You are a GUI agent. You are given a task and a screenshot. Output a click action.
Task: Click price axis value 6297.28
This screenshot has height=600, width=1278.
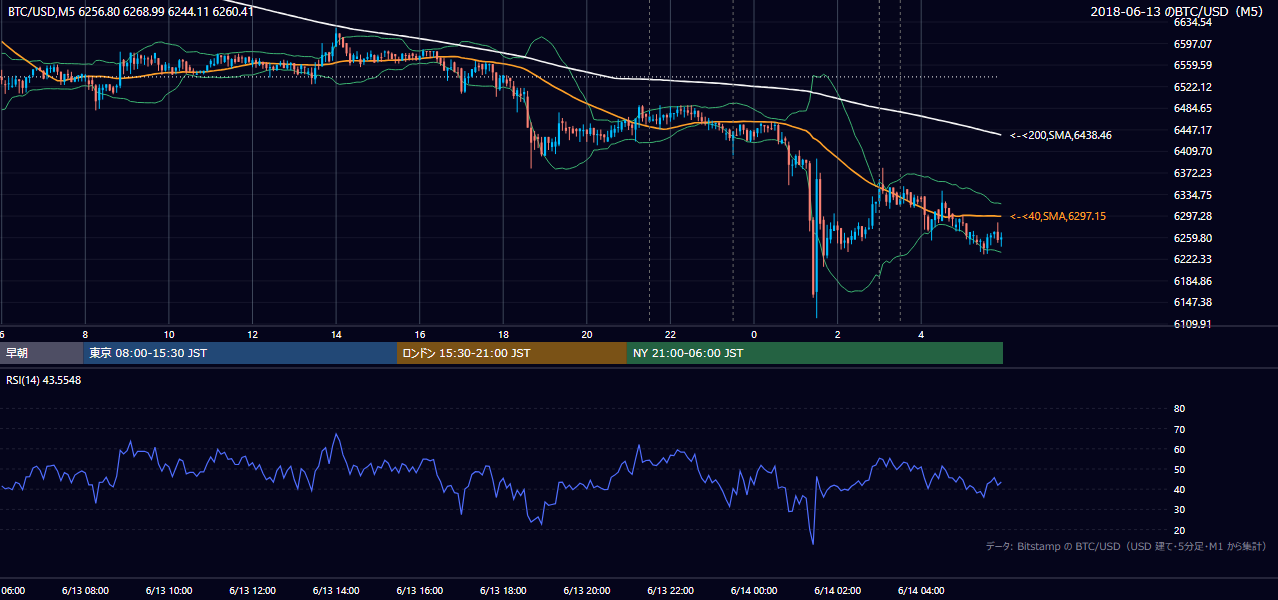(x=1192, y=216)
